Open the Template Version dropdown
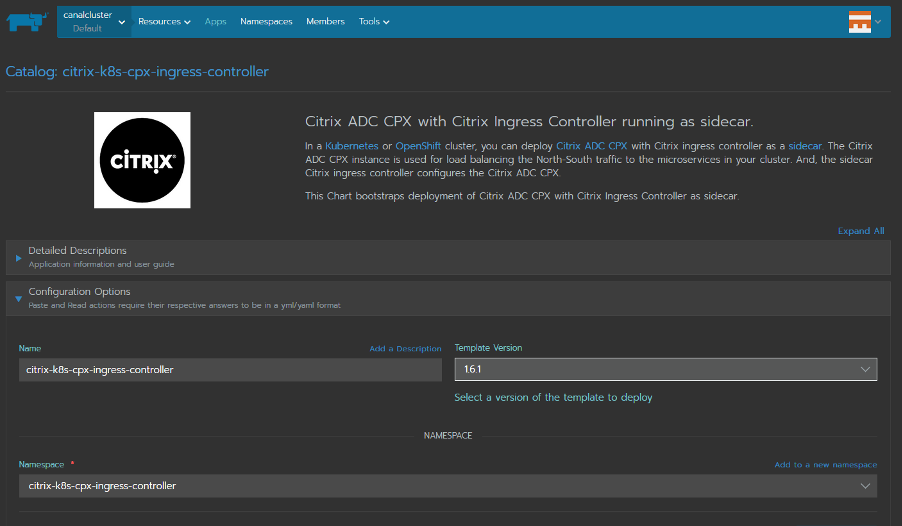This screenshot has height=526, width=902. click(666, 369)
